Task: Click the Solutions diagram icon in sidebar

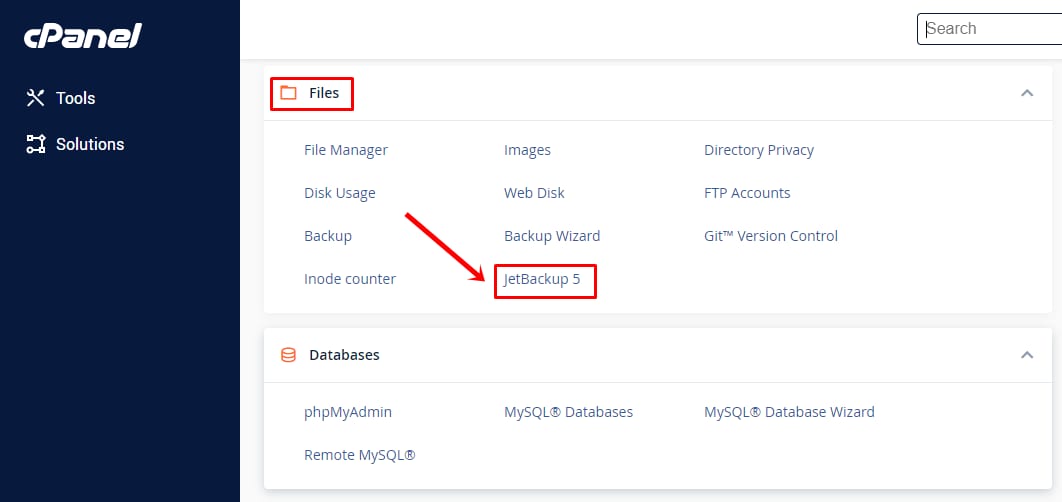Action: (x=35, y=144)
